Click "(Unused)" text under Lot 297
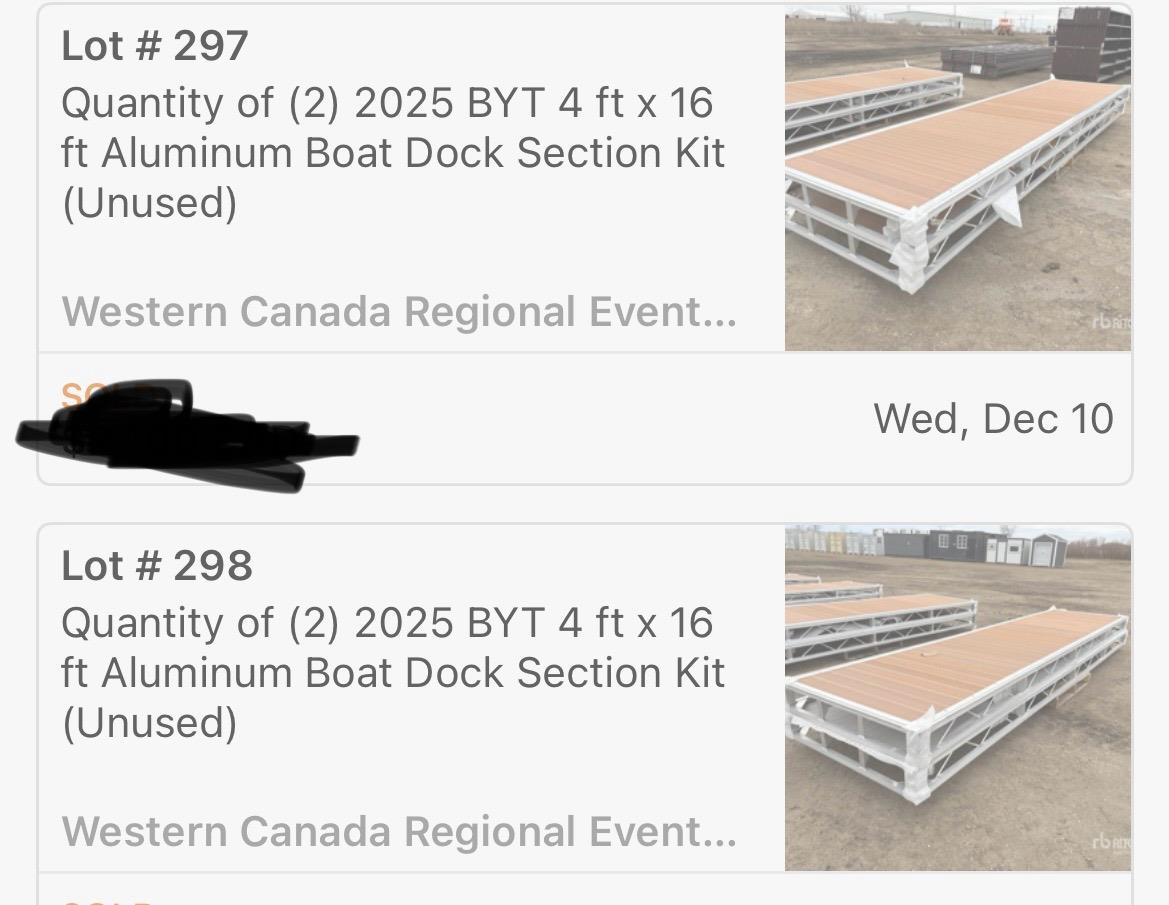The width and height of the screenshot is (1169, 905). 150,203
